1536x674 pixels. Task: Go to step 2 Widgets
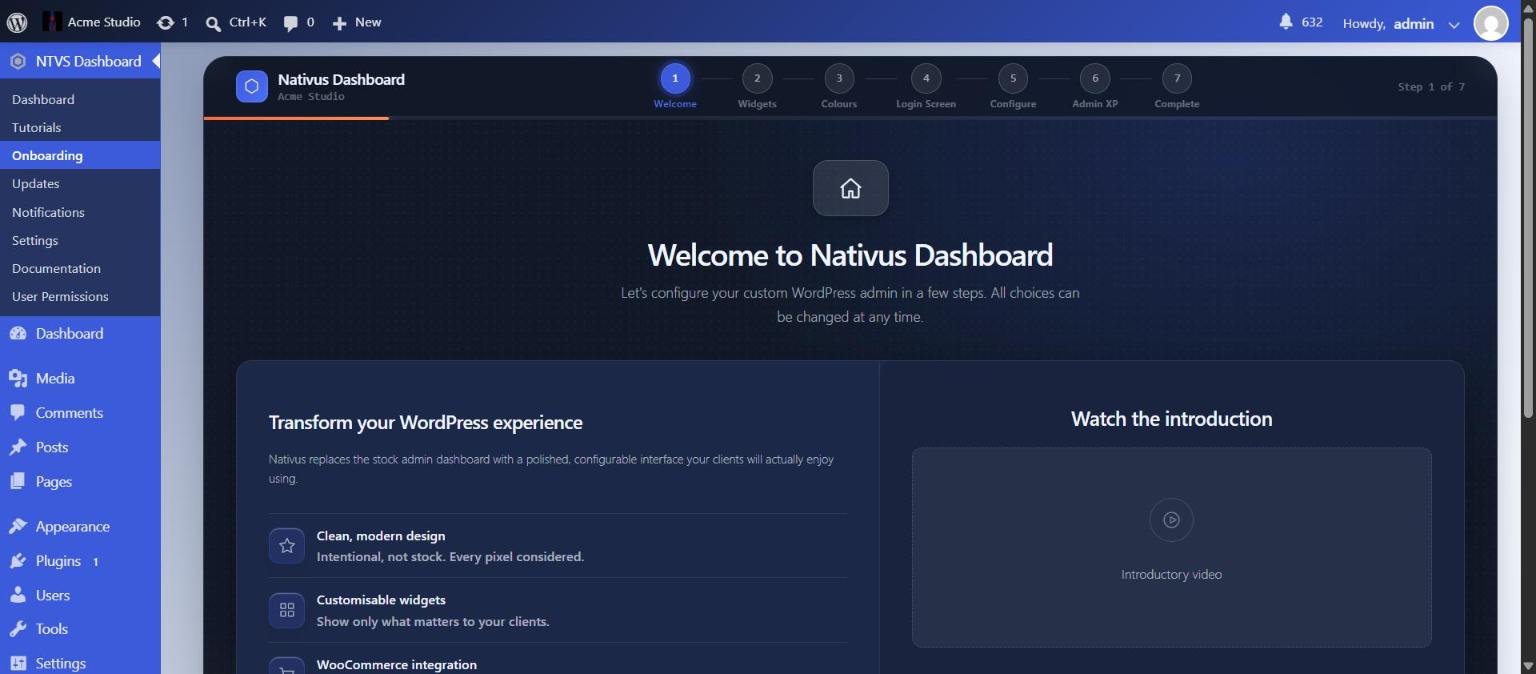[x=757, y=86]
